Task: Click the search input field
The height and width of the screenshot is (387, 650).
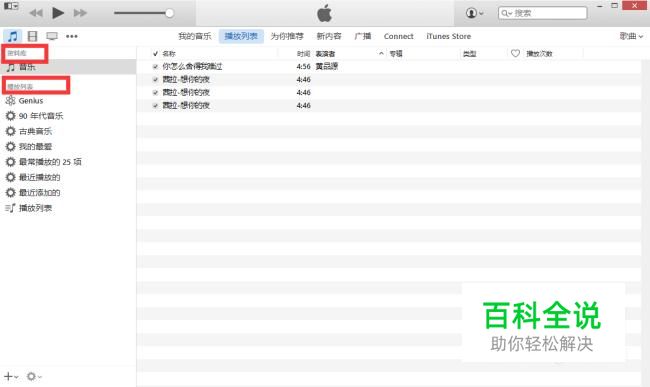Action: point(543,13)
